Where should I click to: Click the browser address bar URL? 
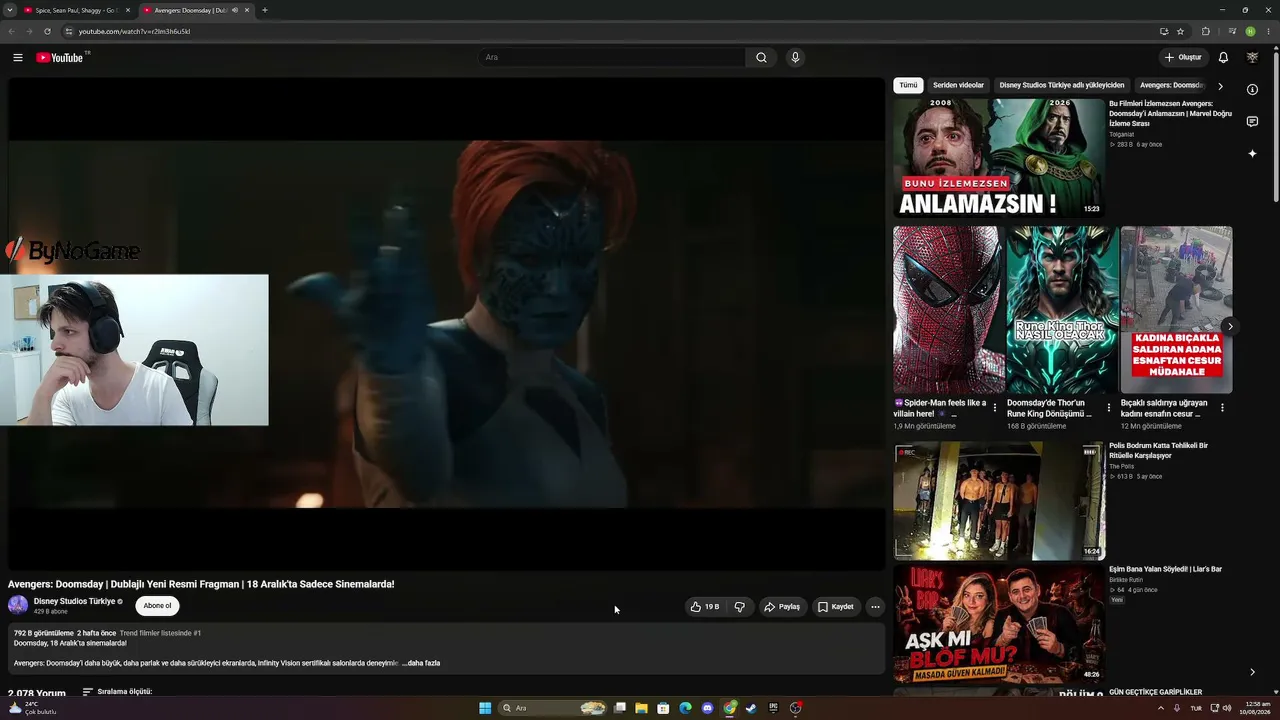(134, 31)
